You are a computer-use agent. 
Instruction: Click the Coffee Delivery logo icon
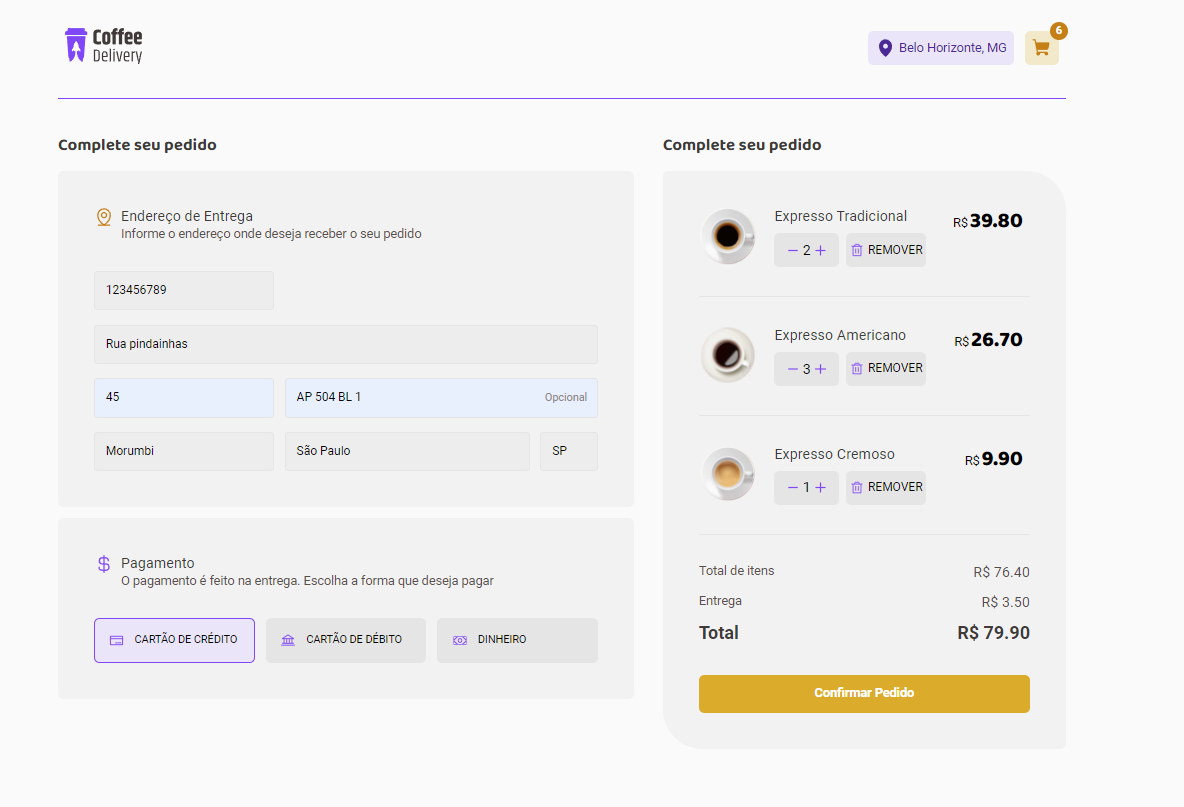click(x=78, y=45)
